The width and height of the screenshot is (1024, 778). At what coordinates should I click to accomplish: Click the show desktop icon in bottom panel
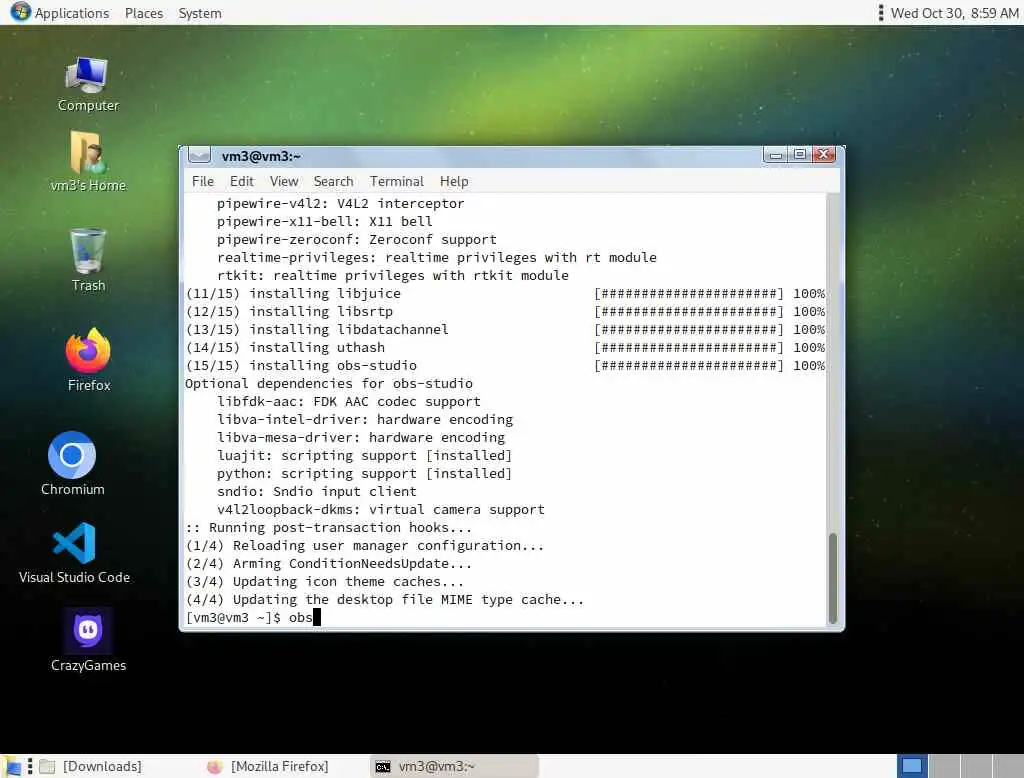pos(12,766)
